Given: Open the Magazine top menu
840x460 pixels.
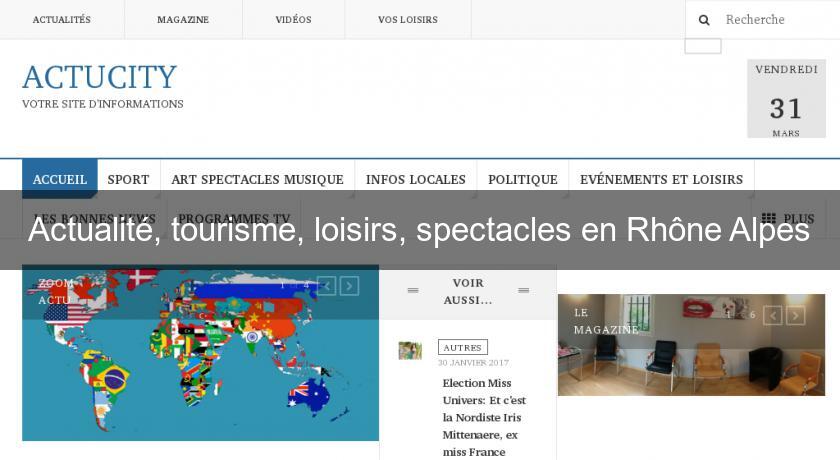Looking at the screenshot, I should coord(183,20).
